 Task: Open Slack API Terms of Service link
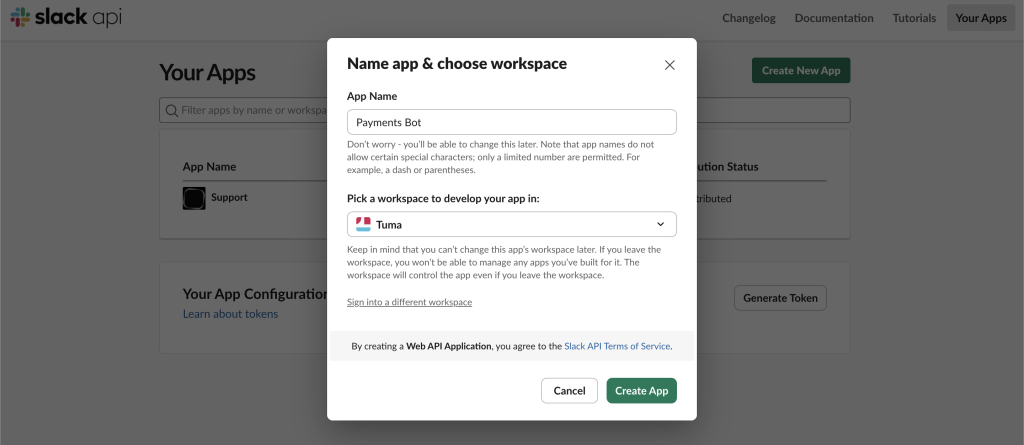coord(617,346)
